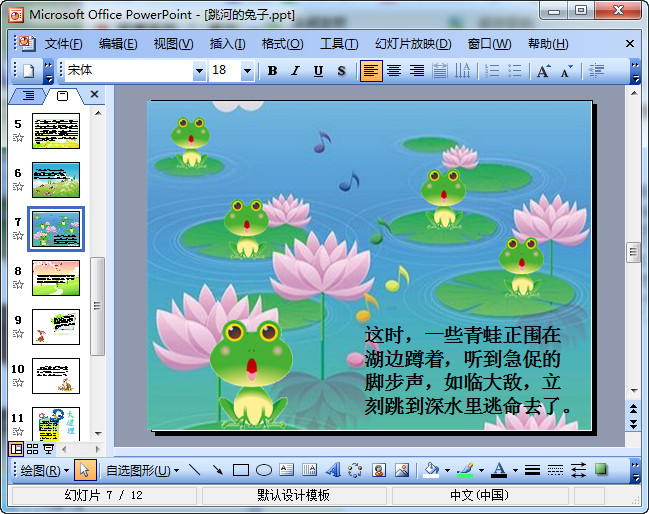Toggle Italic formatting
This screenshot has height=514, width=649.
point(296,71)
